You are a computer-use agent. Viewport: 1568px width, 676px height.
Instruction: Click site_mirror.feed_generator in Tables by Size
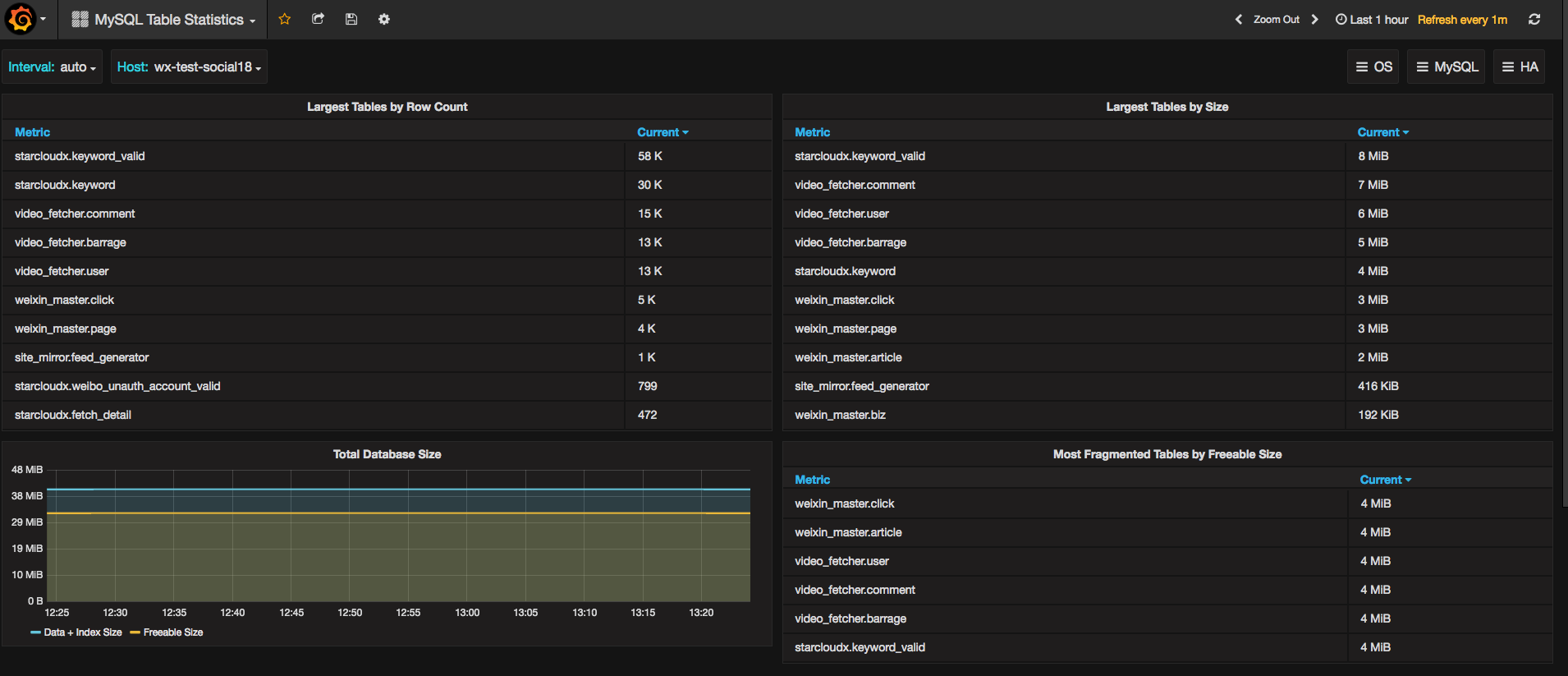click(862, 386)
